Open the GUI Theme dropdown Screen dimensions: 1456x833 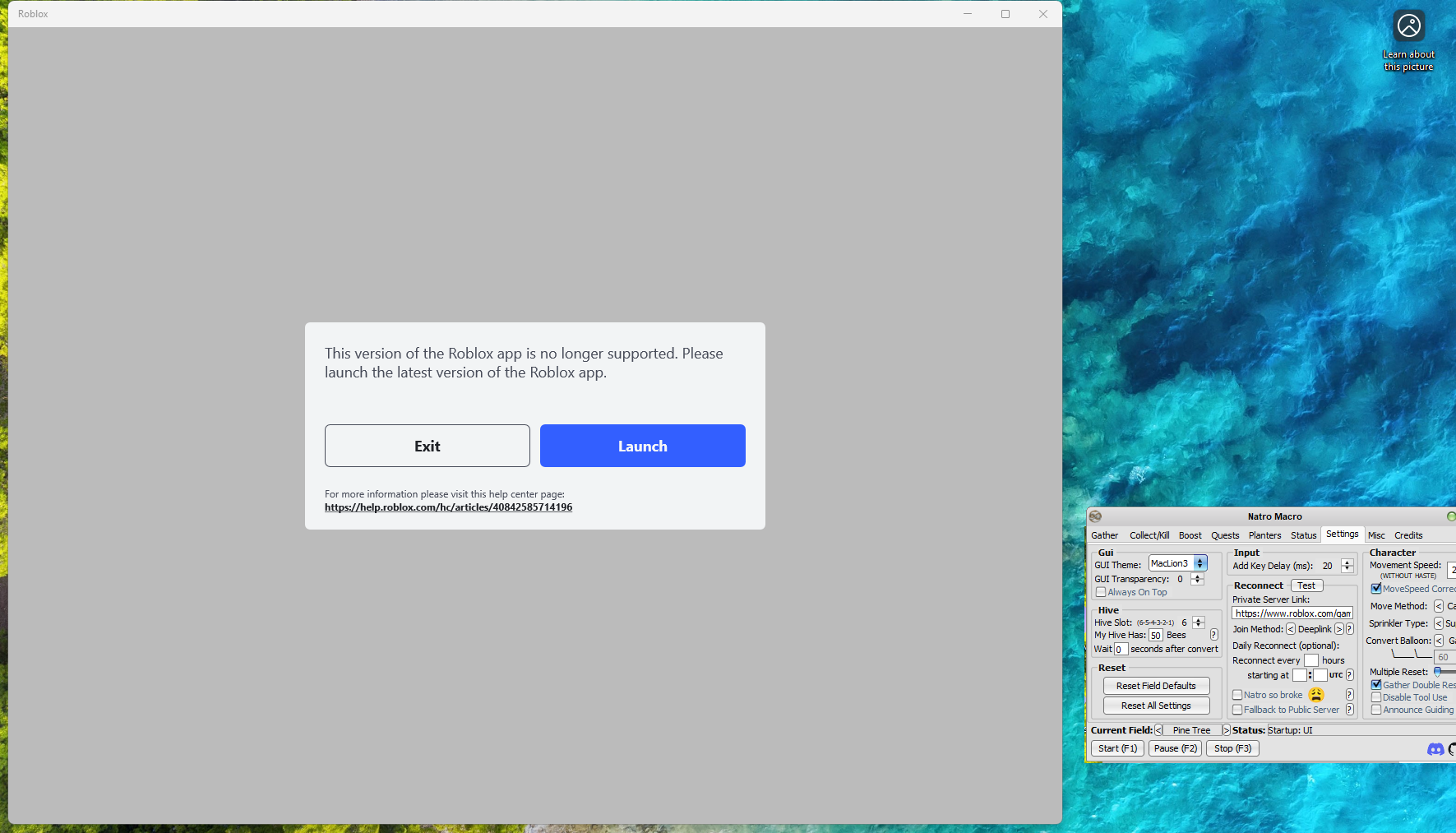click(x=1178, y=563)
